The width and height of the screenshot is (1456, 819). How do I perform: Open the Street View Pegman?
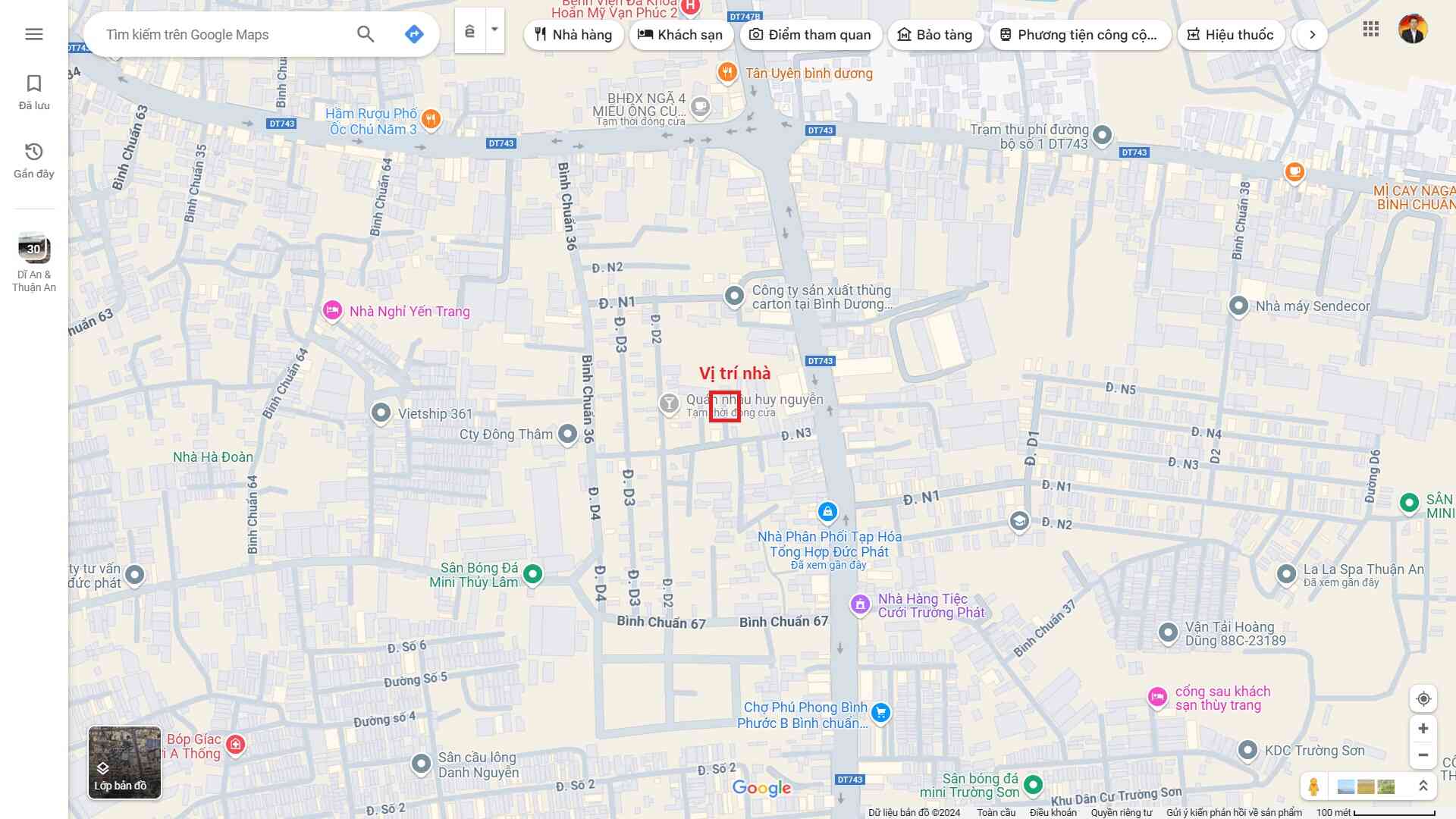[1313, 786]
